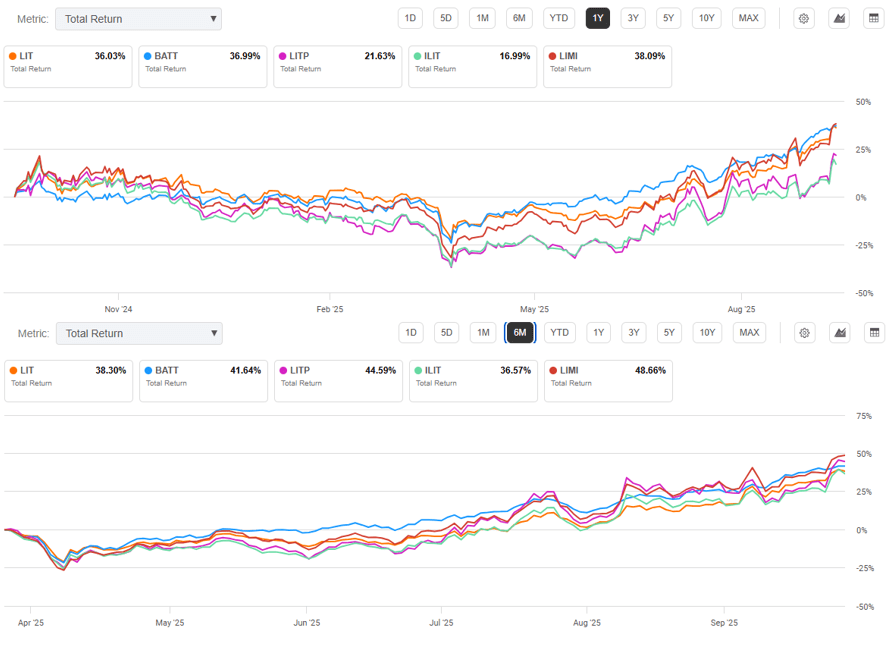Screen dimensions: 893x650
Task: Click the blue BATT dot in upper legend
Action: (x=147, y=56)
